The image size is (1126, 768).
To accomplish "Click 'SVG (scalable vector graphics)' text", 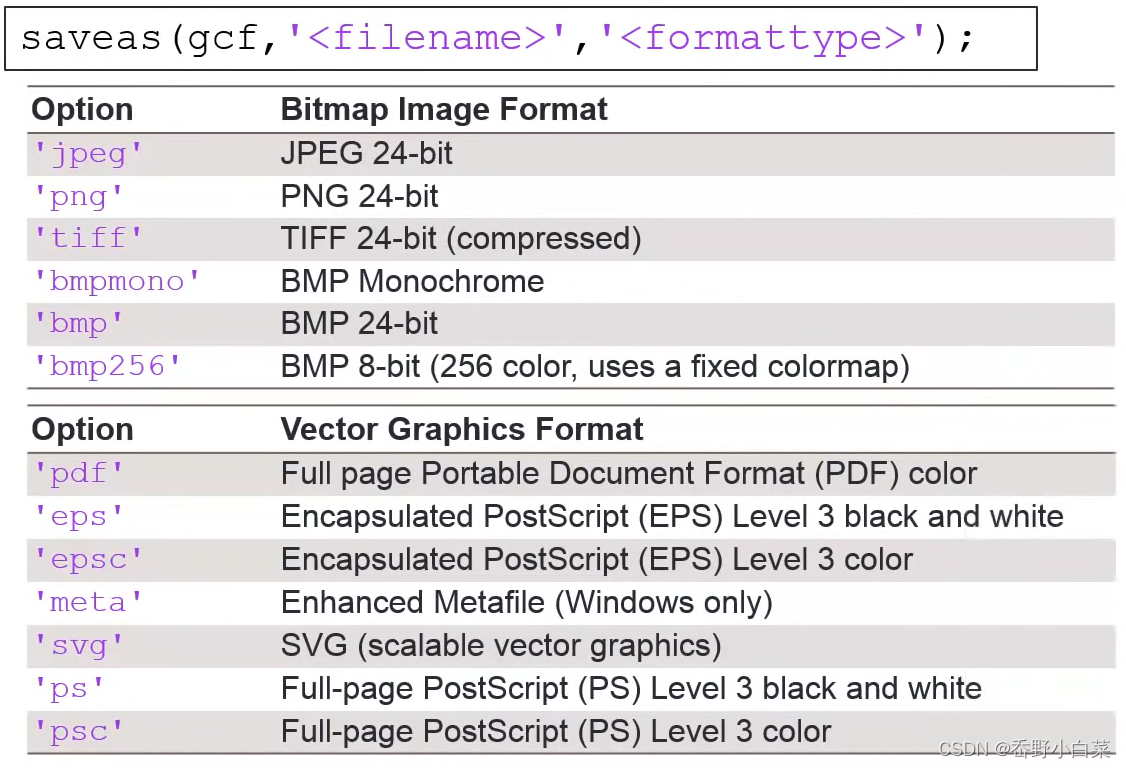I will [x=501, y=646].
